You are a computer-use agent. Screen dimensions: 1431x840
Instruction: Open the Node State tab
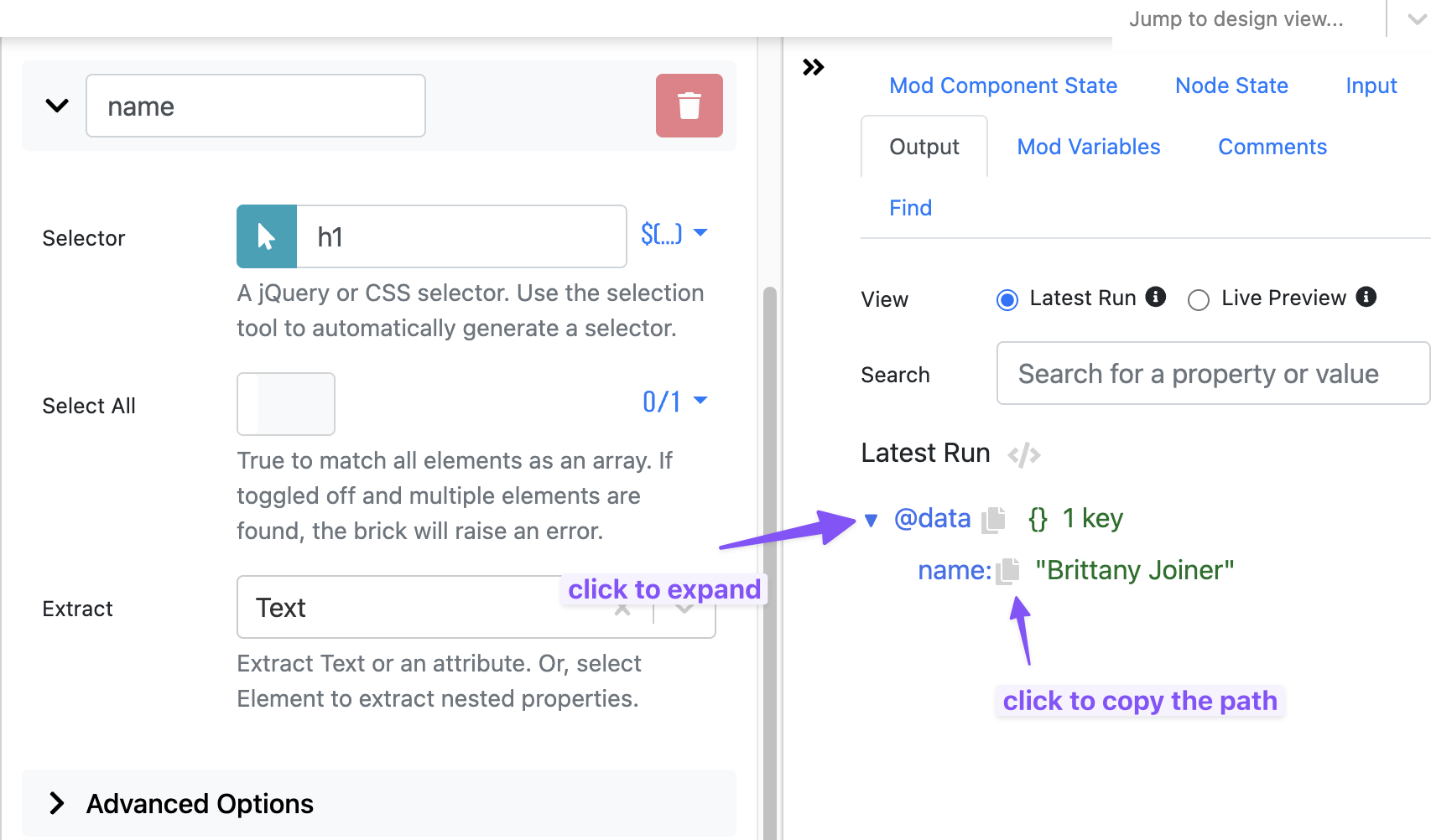(x=1231, y=86)
